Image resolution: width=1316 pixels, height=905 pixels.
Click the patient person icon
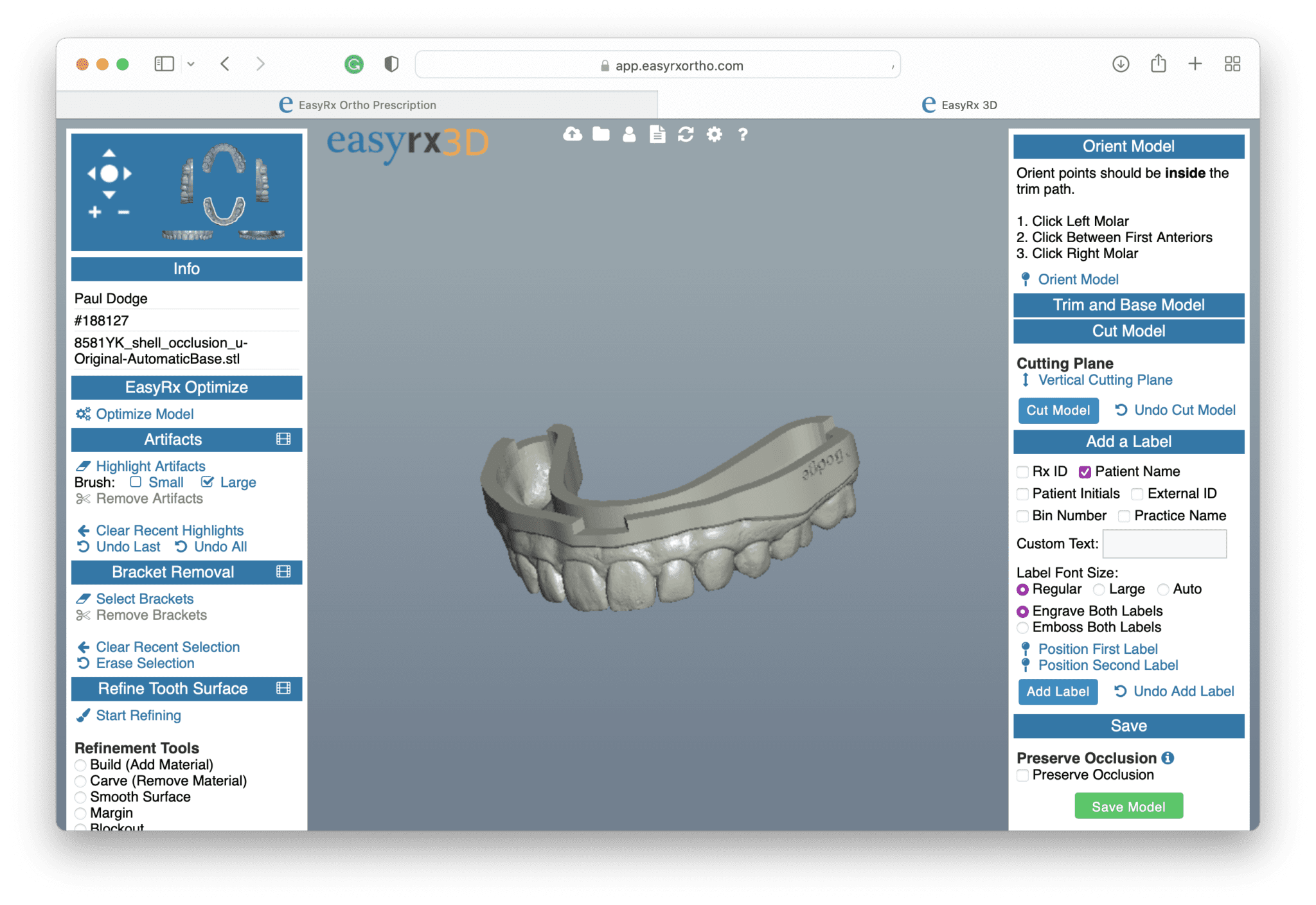point(629,134)
